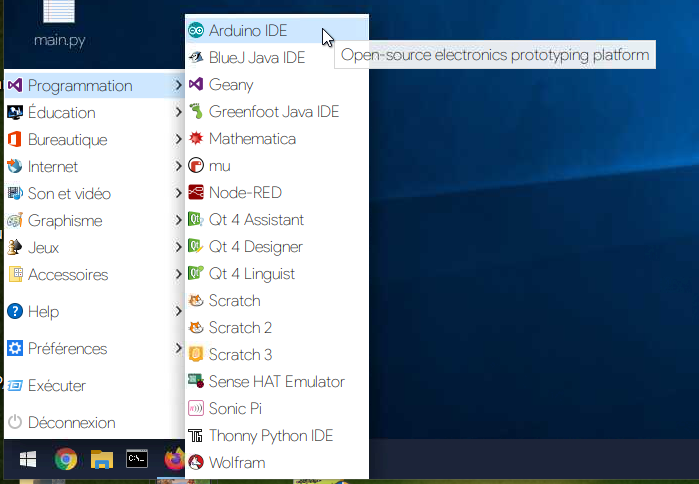The height and width of the screenshot is (484, 699).
Task: Click the Déconnexion power icon
Action: pyautogui.click(x=15, y=422)
